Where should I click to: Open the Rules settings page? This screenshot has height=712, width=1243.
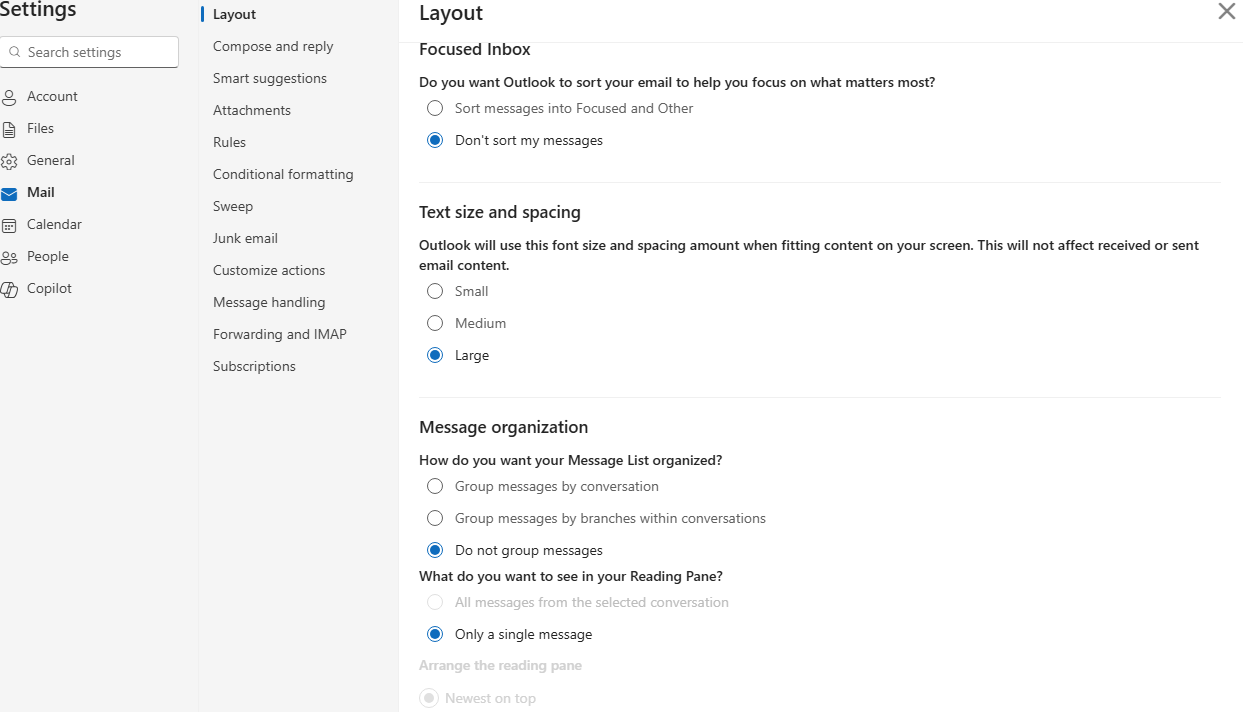click(229, 141)
